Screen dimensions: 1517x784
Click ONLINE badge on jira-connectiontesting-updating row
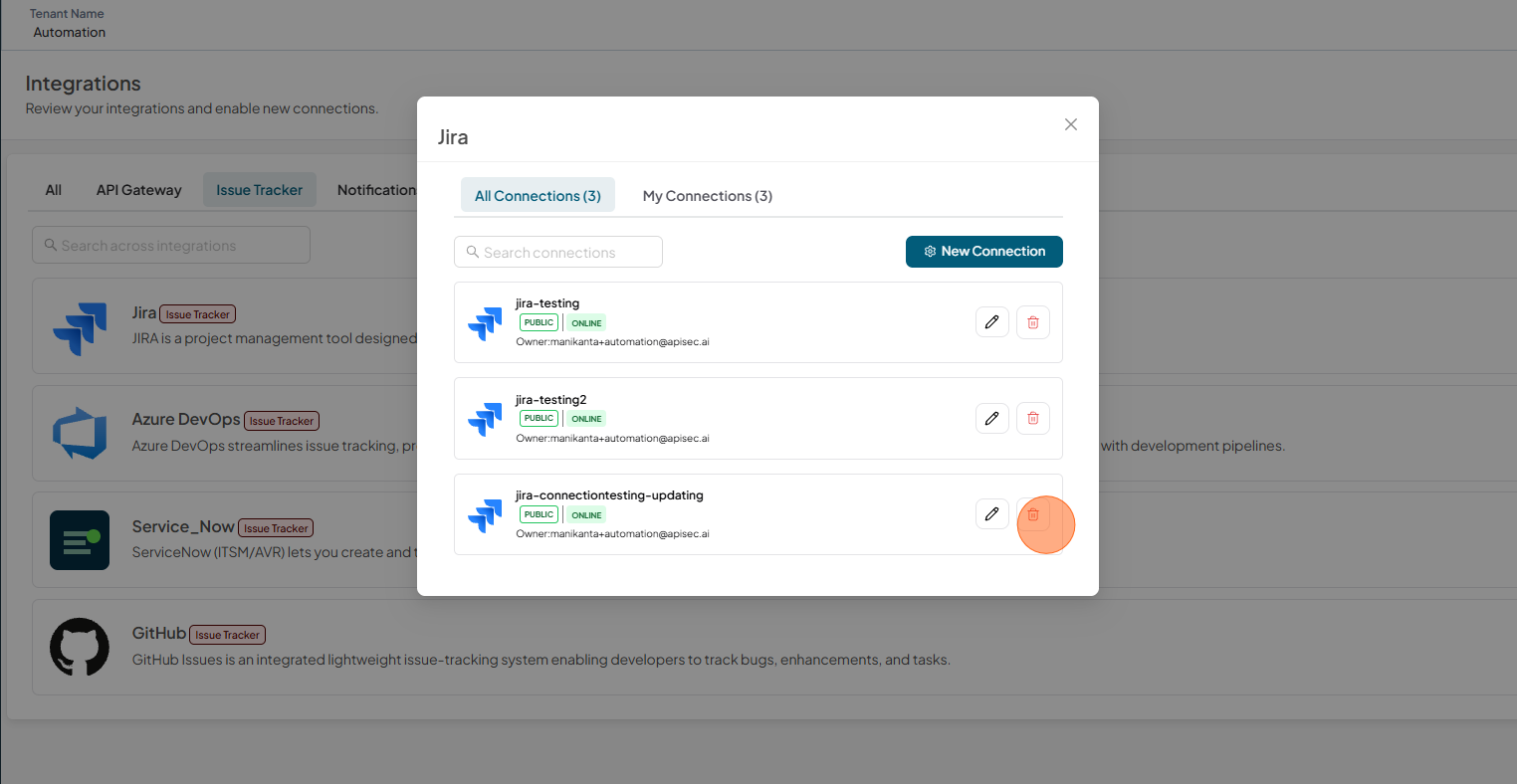(x=586, y=515)
